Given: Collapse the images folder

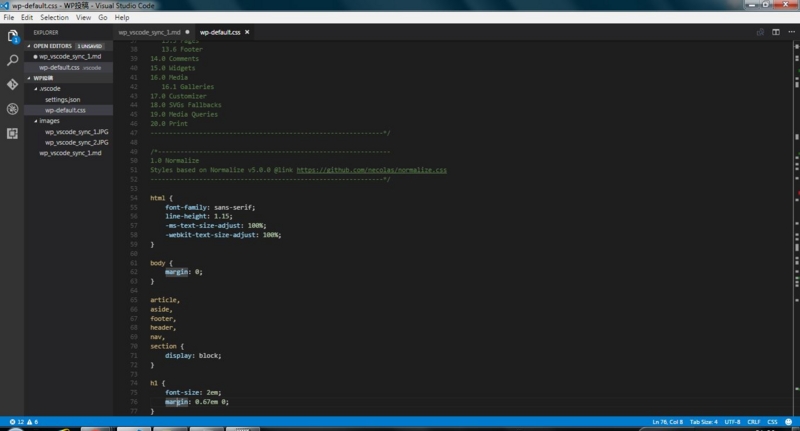Looking at the screenshot, I should (36, 121).
